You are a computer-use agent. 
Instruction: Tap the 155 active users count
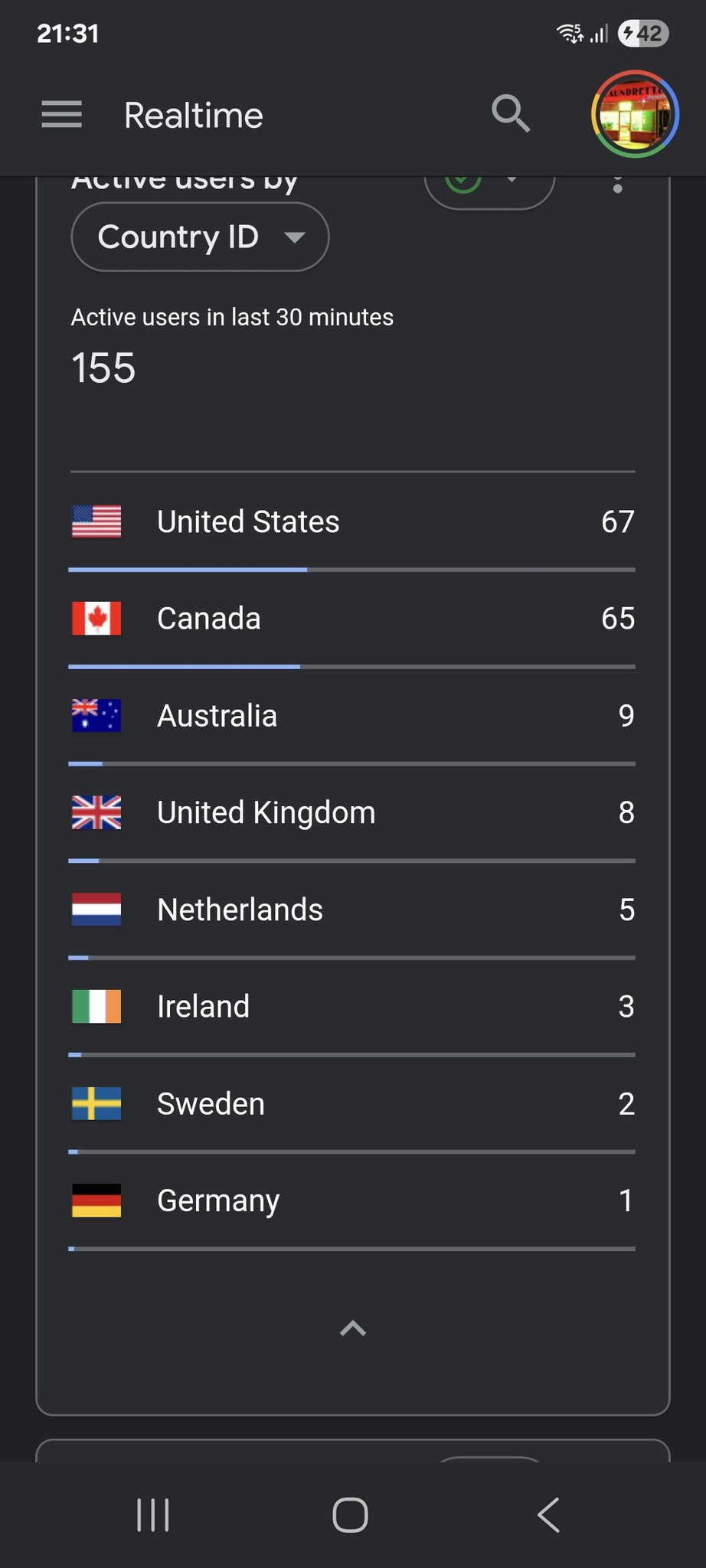click(x=103, y=368)
